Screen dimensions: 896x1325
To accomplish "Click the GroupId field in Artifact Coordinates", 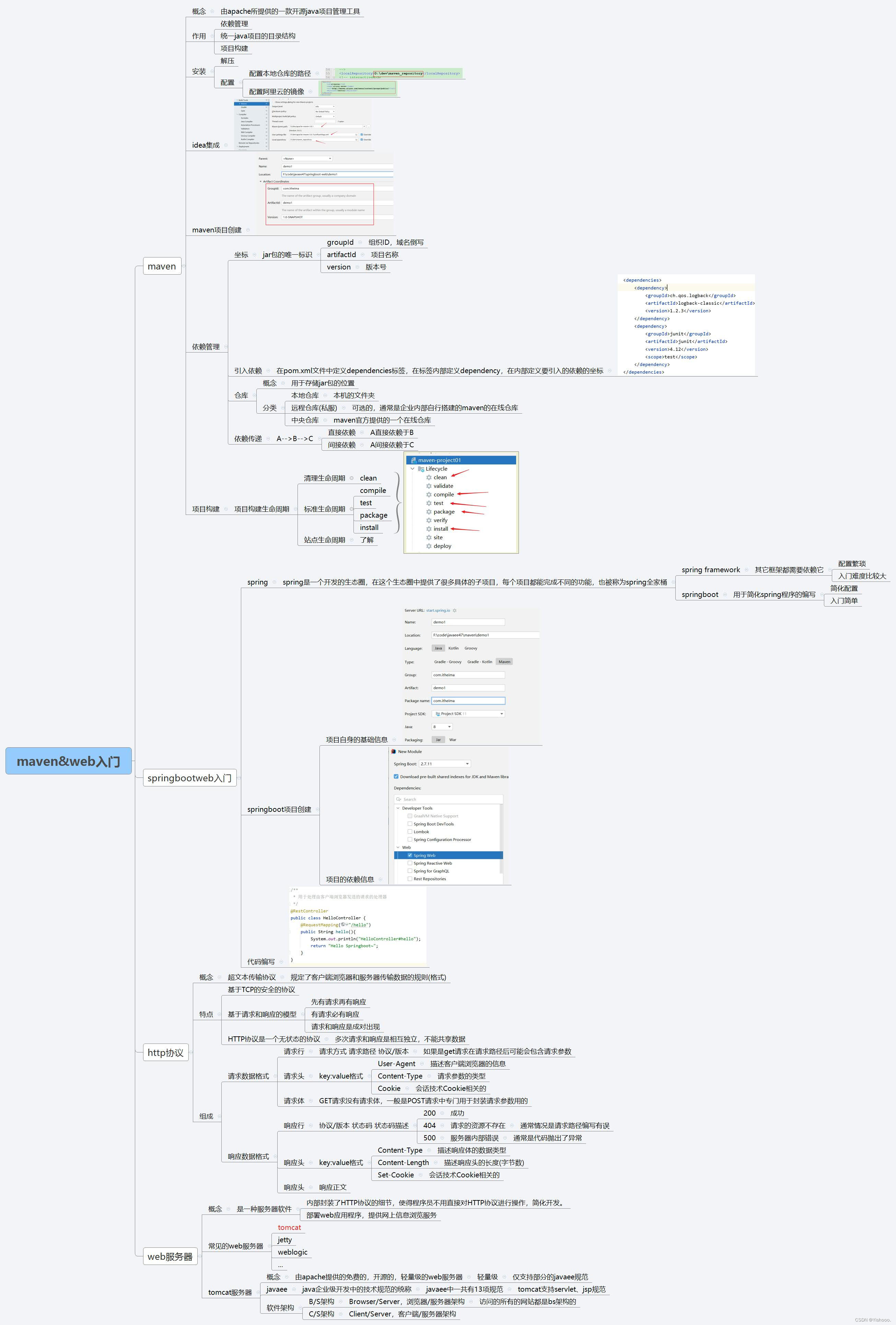I will [x=337, y=188].
